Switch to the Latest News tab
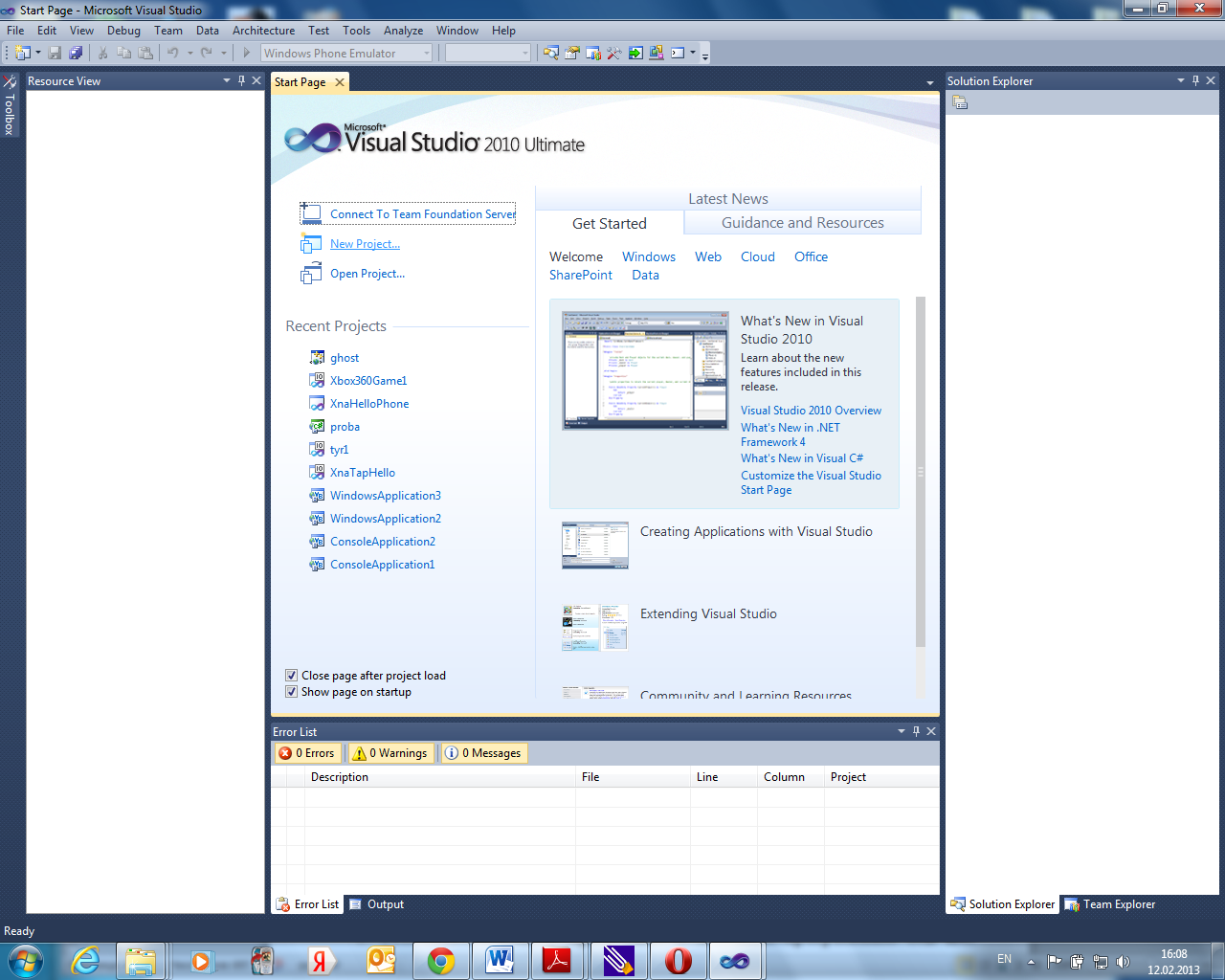 [x=728, y=199]
